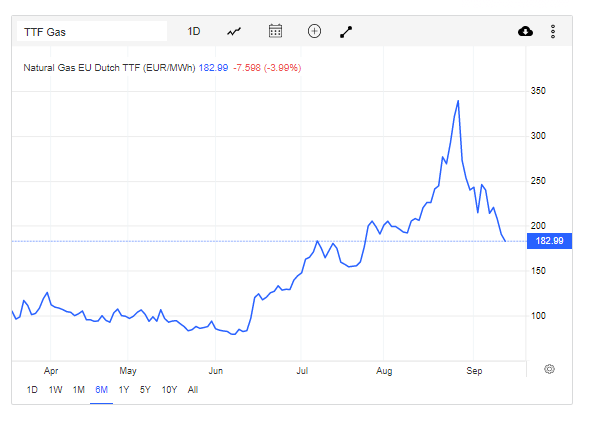Switch to 10Y time range
The height and width of the screenshot is (422, 593).
169,389
